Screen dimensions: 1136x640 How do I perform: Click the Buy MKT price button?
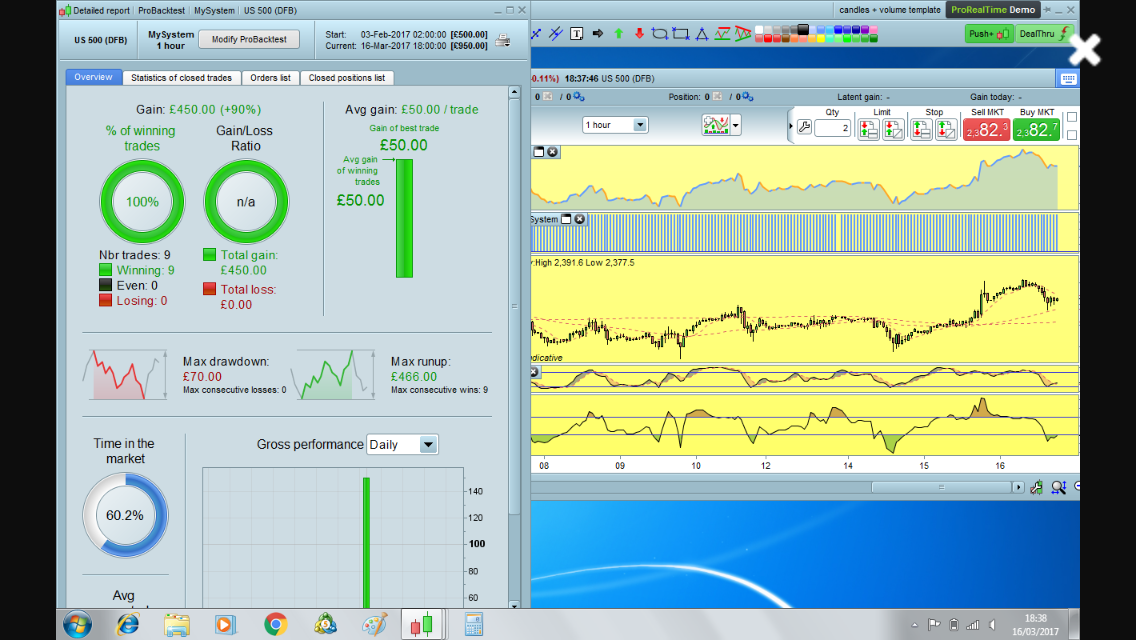click(1036, 130)
